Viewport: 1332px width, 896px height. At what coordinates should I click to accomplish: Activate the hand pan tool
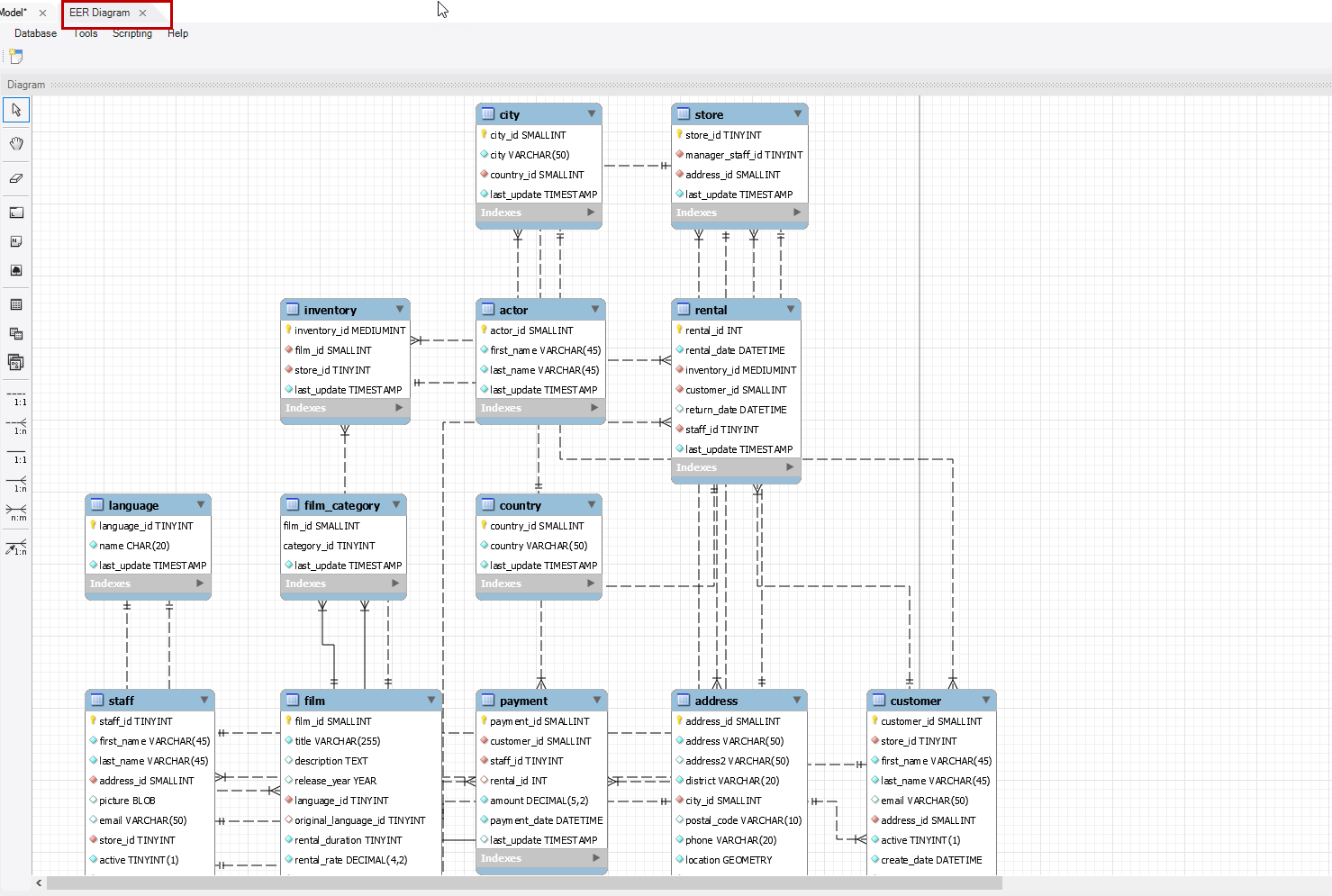pyautogui.click(x=16, y=143)
